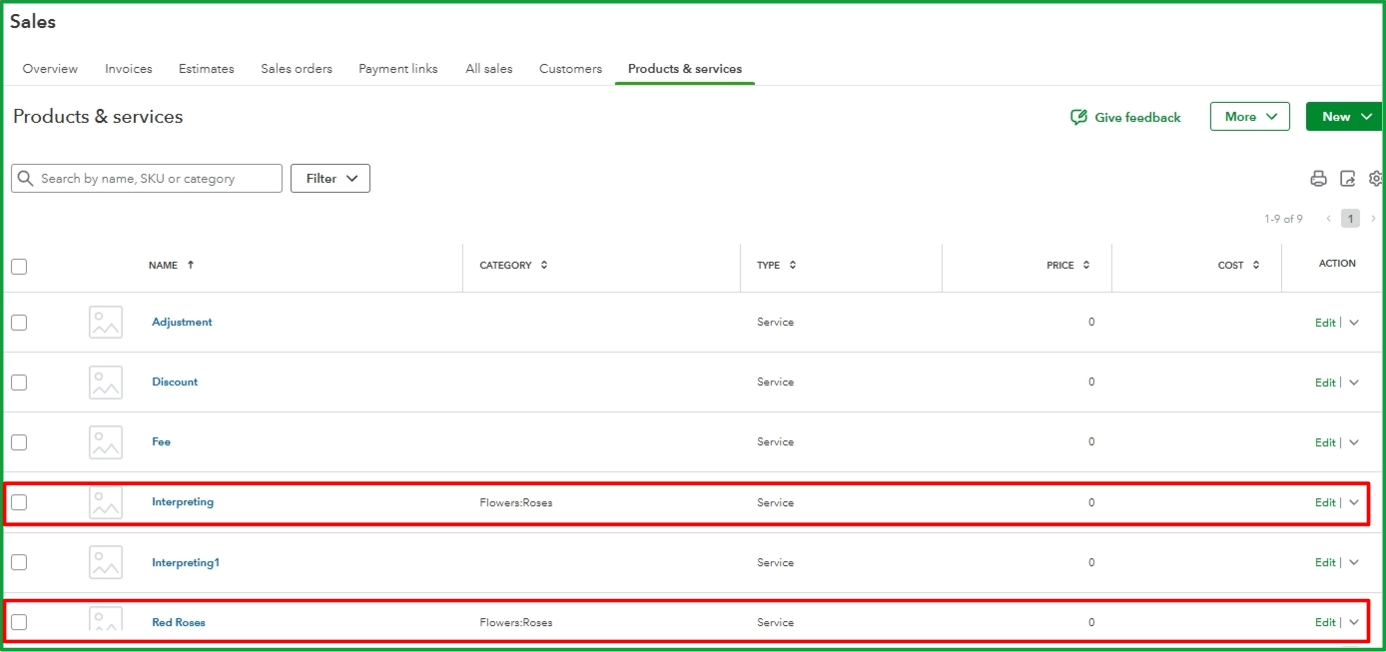Click the search magnifier icon
The image size is (1386, 652).
[x=25, y=177]
